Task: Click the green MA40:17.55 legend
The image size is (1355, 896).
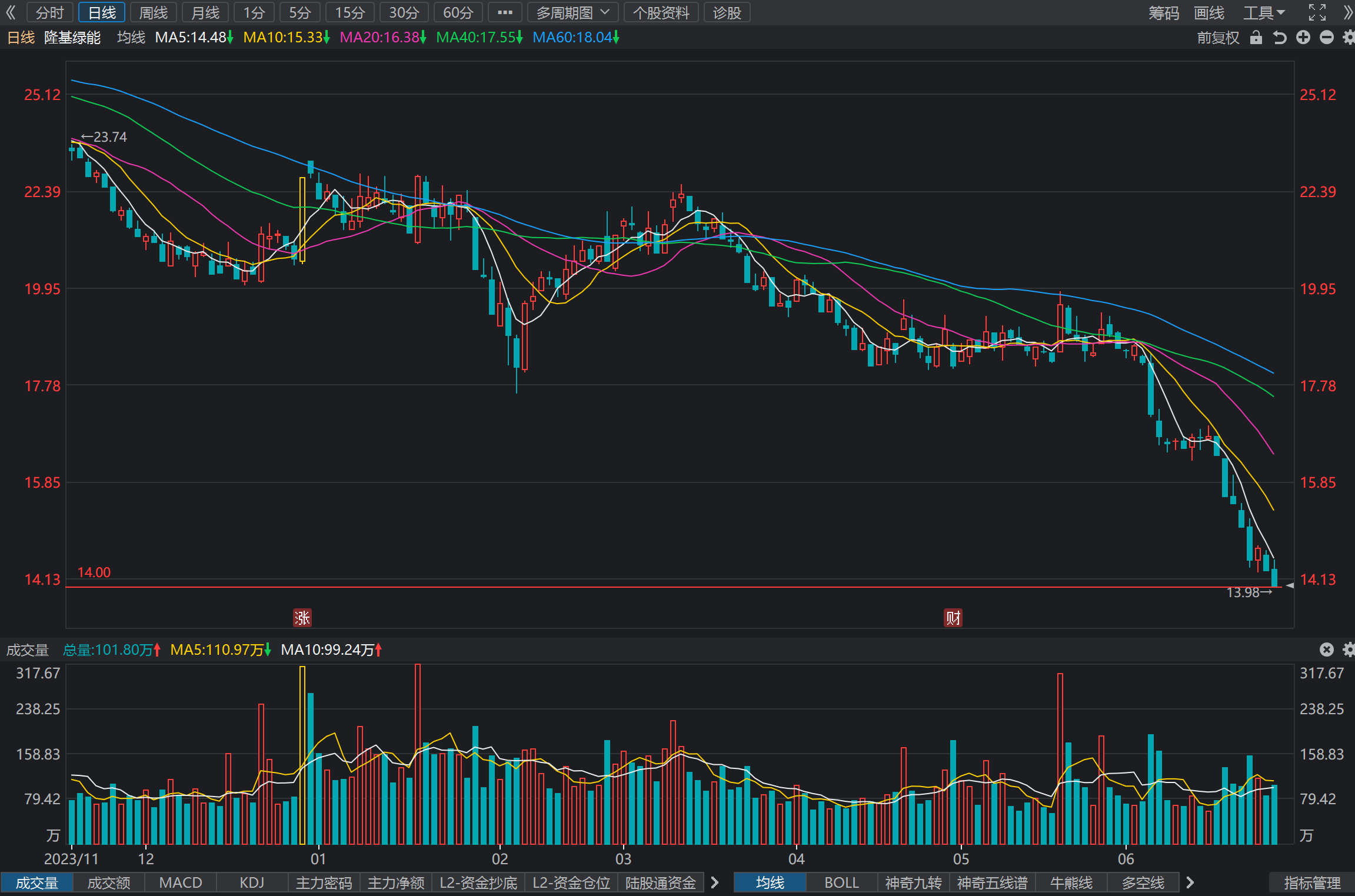Action: click(x=479, y=38)
